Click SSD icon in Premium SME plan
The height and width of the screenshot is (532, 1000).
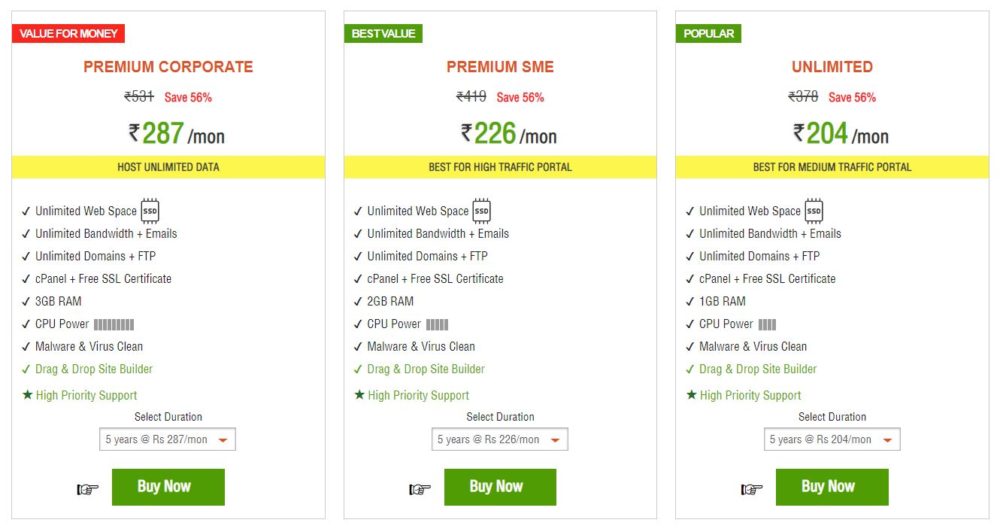pyautogui.click(x=481, y=211)
